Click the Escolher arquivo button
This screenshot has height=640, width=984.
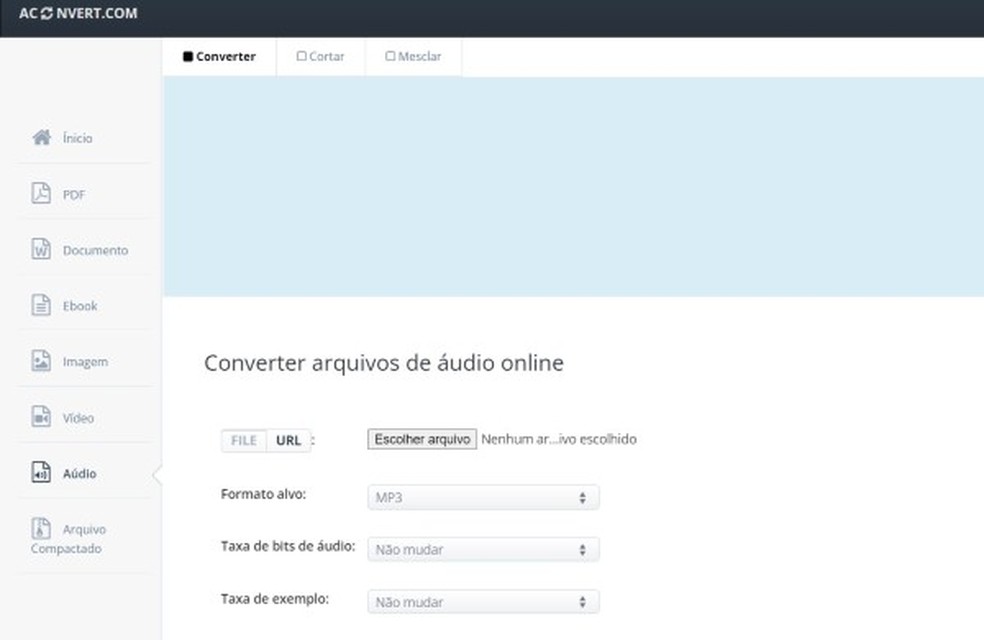point(421,439)
